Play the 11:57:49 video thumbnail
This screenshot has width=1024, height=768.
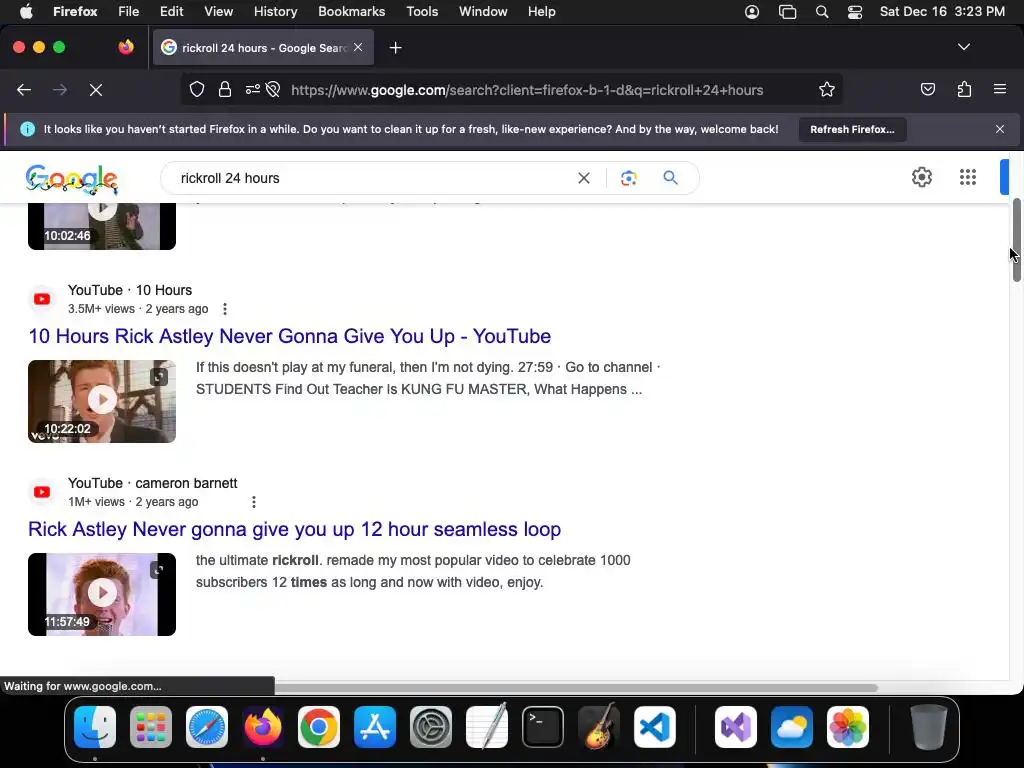102,594
